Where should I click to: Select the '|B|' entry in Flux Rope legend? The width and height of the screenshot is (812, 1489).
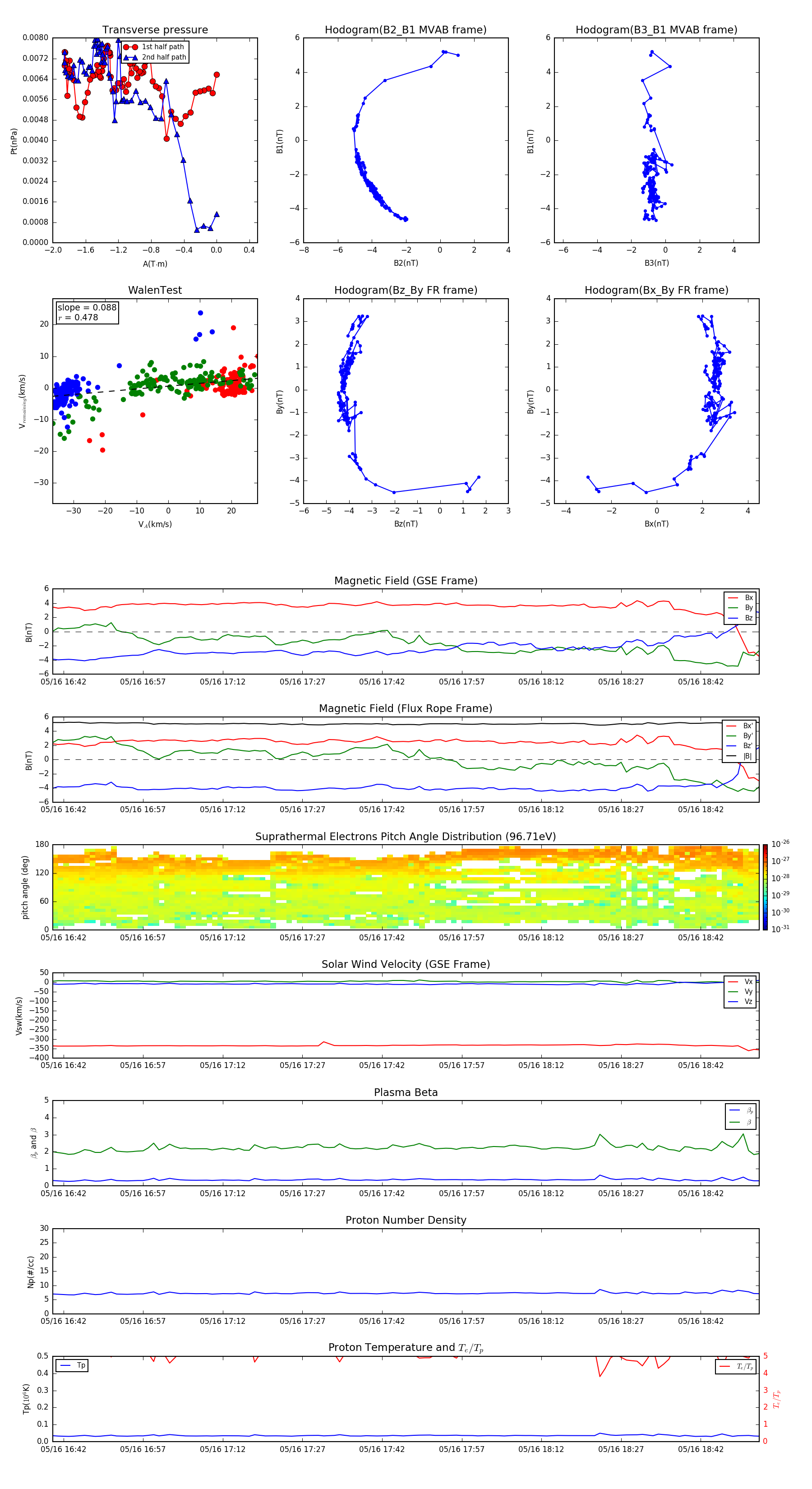(740, 756)
